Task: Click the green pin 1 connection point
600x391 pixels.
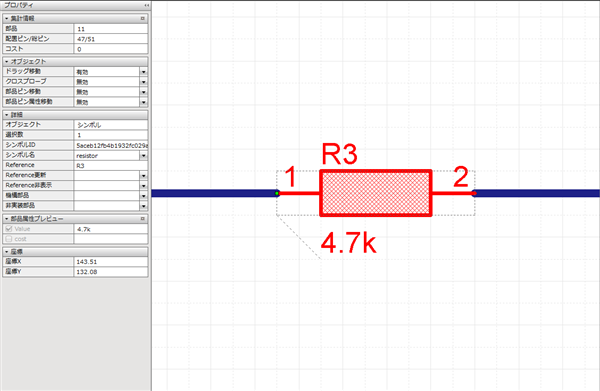Action: click(x=277, y=194)
